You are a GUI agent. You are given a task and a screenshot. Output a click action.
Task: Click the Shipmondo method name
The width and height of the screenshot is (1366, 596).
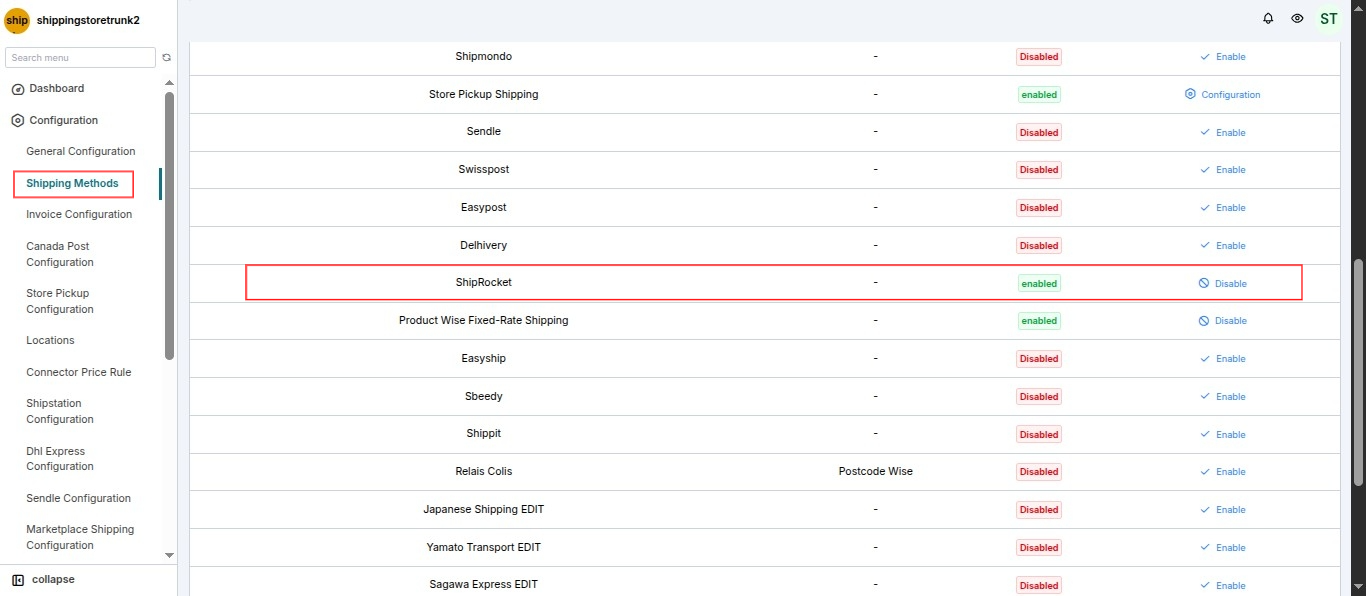click(x=484, y=57)
